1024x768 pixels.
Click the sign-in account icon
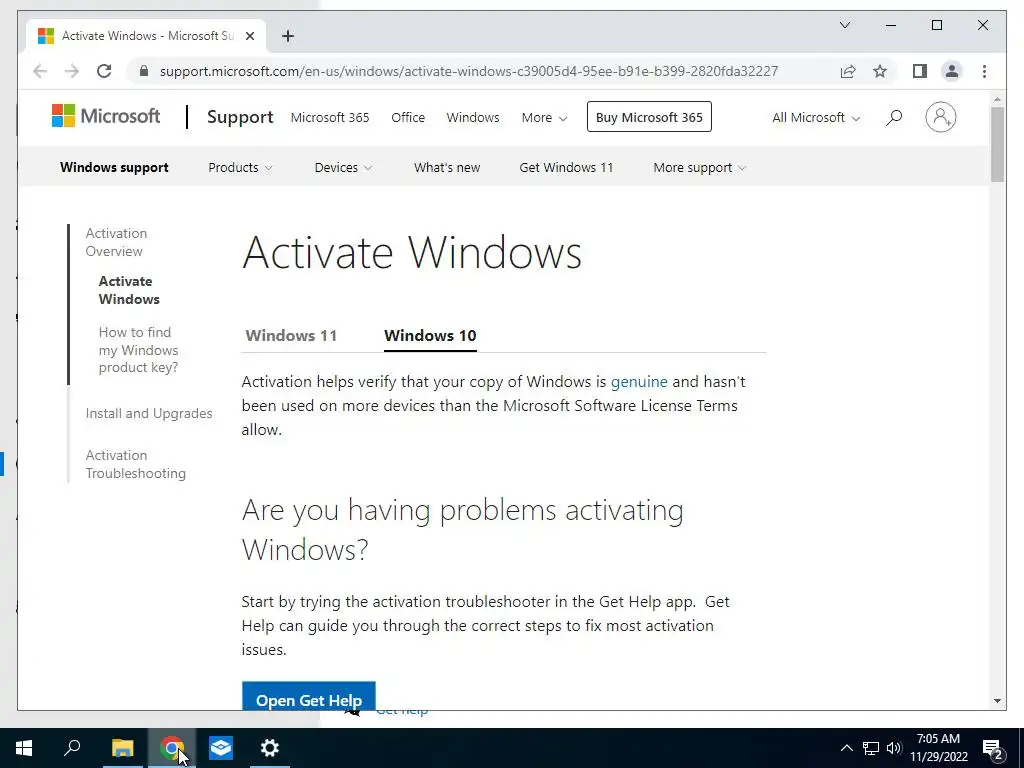pos(940,118)
